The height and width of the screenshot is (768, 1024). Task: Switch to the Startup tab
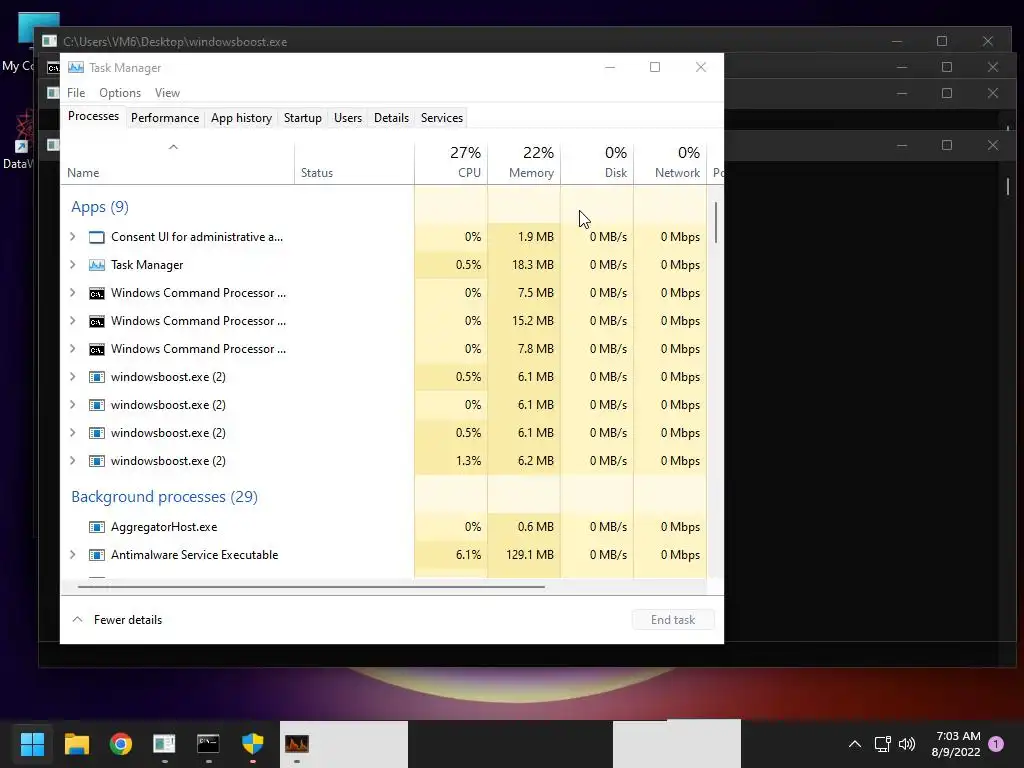(x=302, y=118)
